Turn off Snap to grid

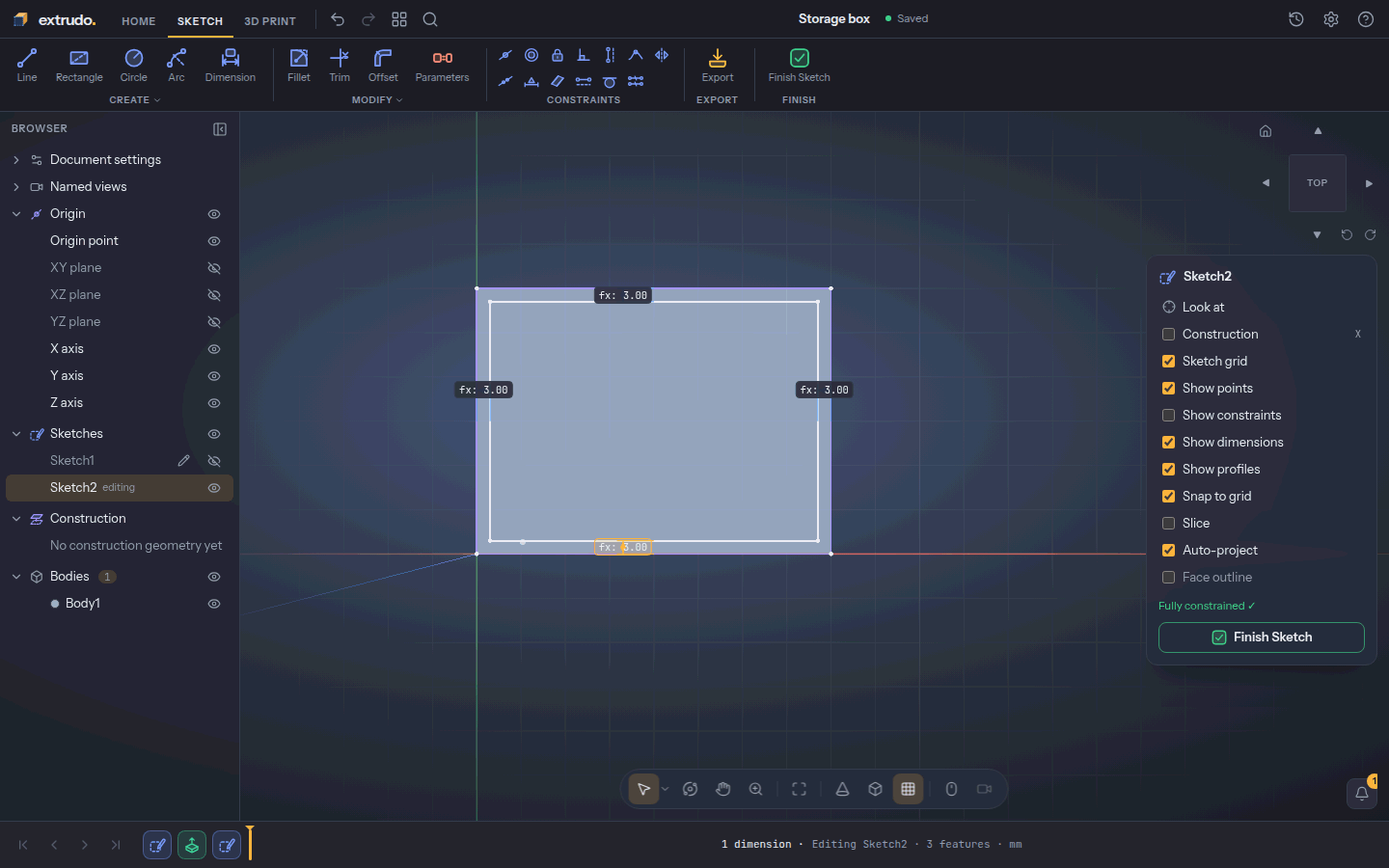(1169, 497)
